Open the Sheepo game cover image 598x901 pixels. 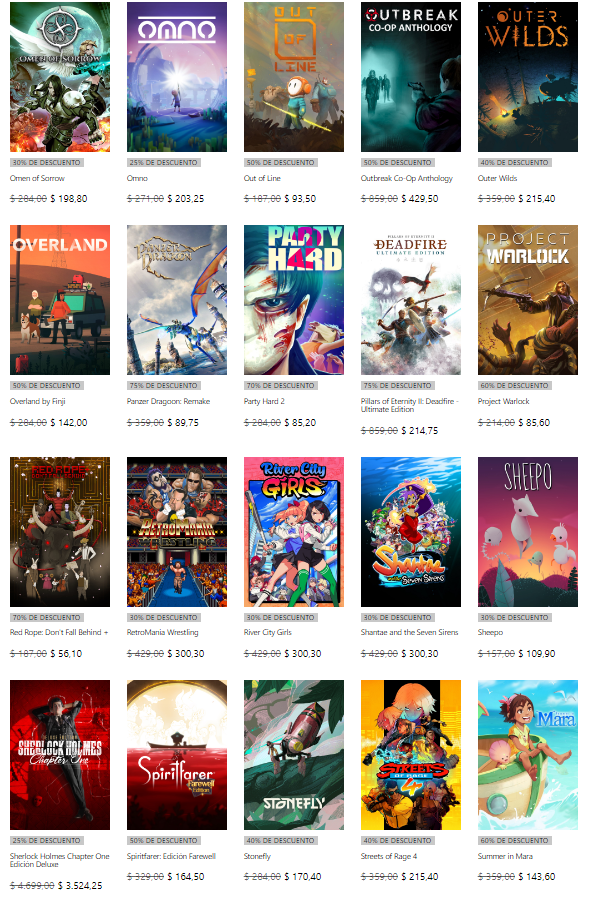click(528, 532)
